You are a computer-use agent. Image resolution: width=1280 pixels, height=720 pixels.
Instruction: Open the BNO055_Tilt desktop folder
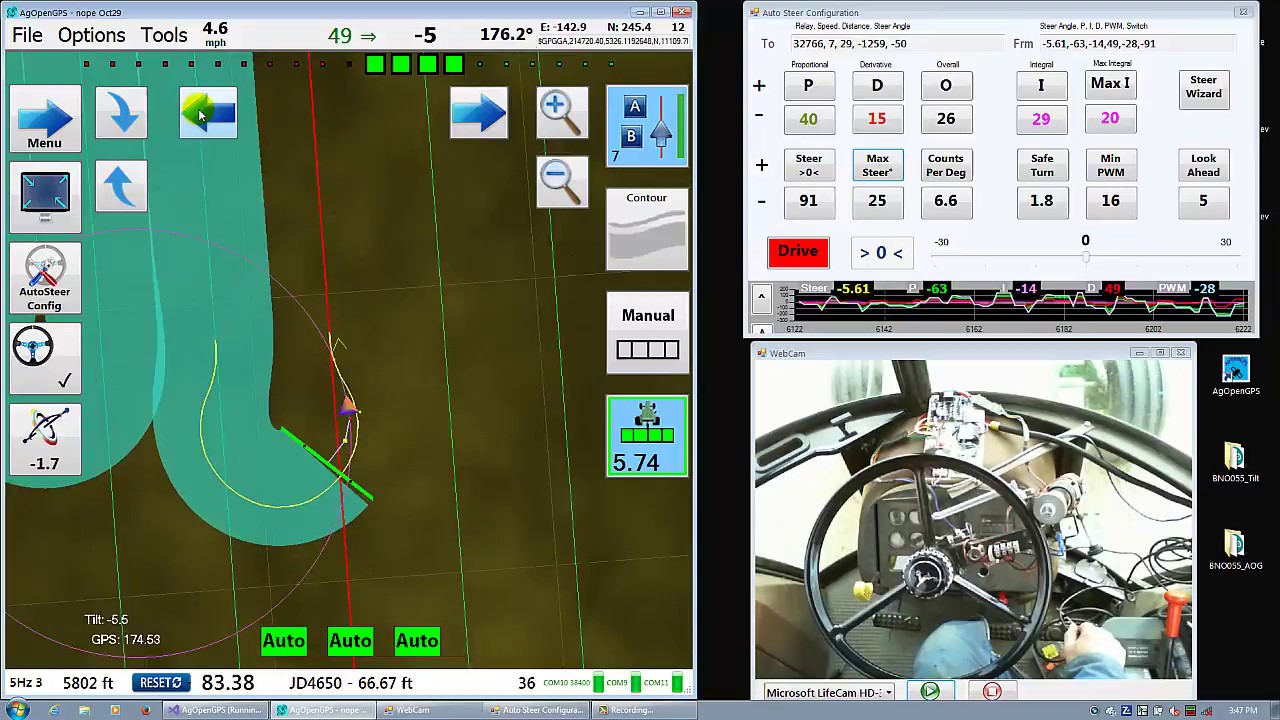pos(1236,464)
